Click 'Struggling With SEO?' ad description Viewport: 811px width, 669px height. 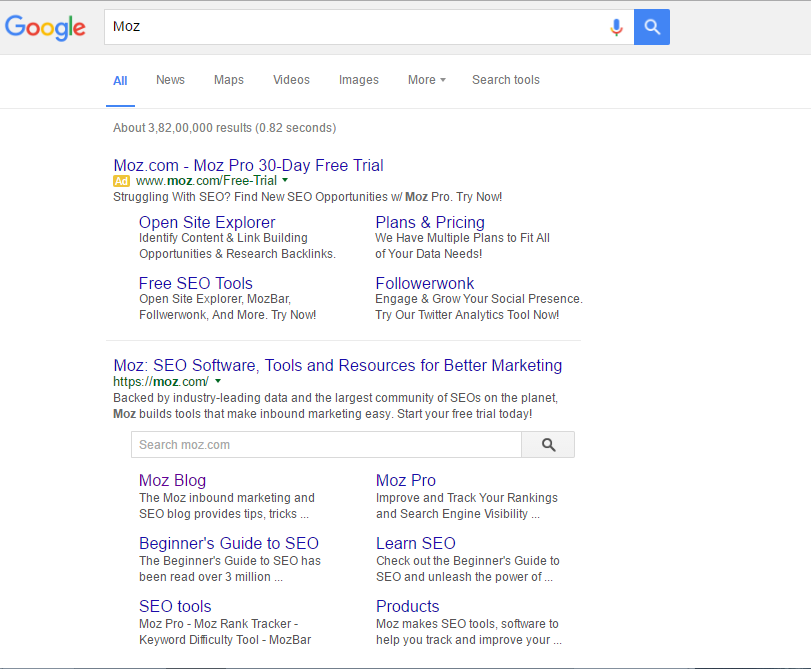(308, 197)
